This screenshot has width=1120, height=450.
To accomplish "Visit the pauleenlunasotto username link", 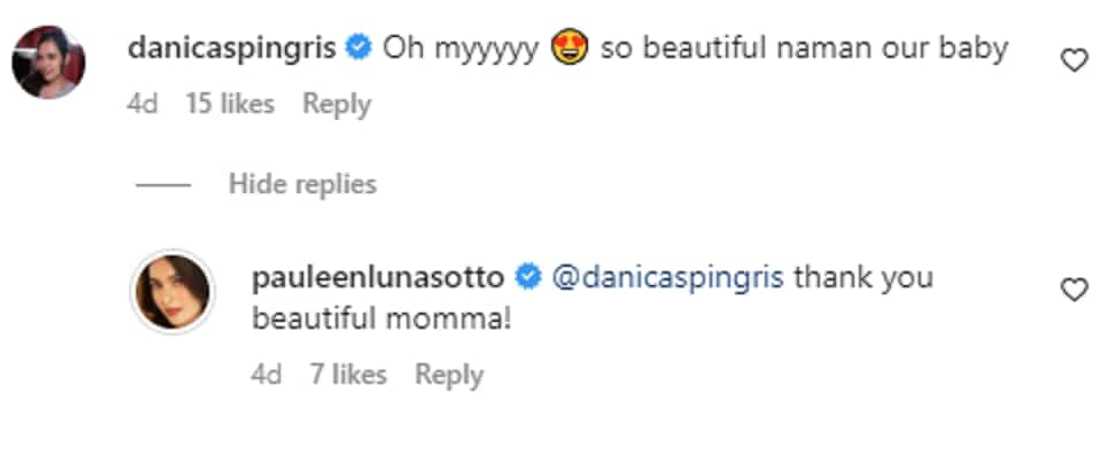I will tap(379, 277).
